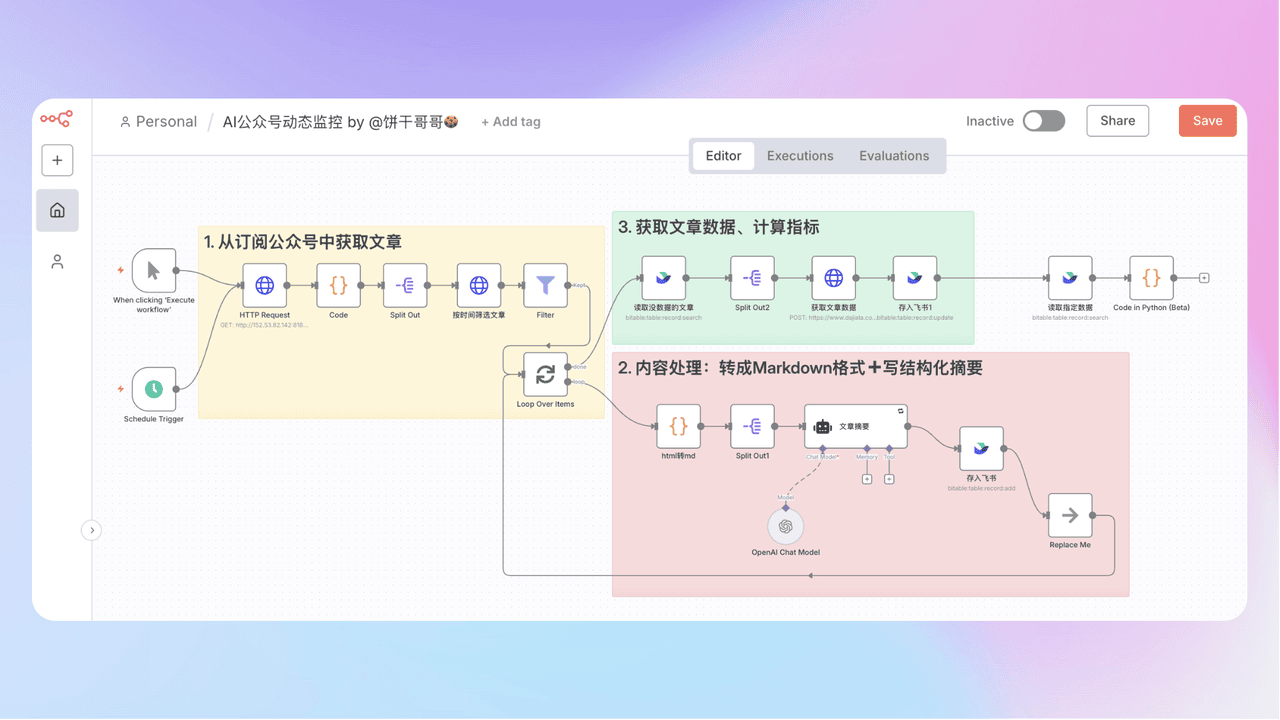Switch to the Executions tab
1280x720 pixels.
point(800,156)
